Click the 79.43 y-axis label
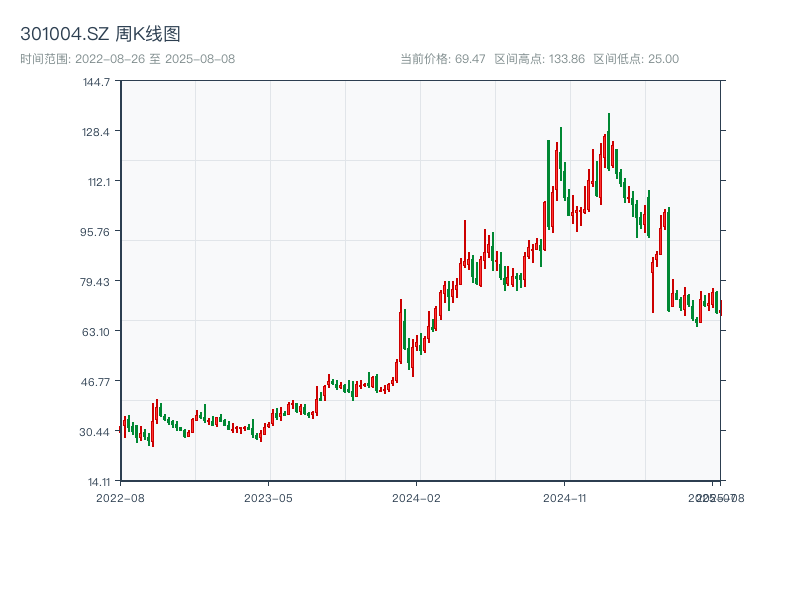This screenshot has height=600, width=800. click(x=95, y=282)
